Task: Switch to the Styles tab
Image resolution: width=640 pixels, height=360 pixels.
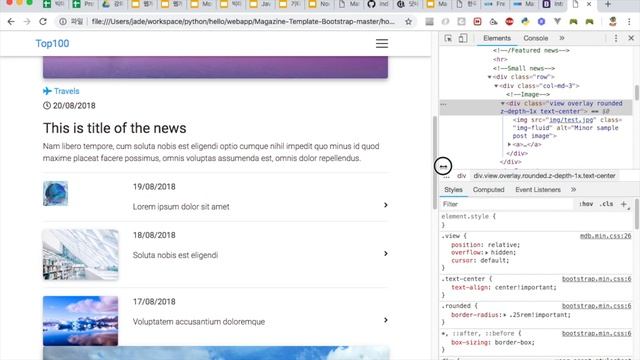Action: tap(453, 190)
